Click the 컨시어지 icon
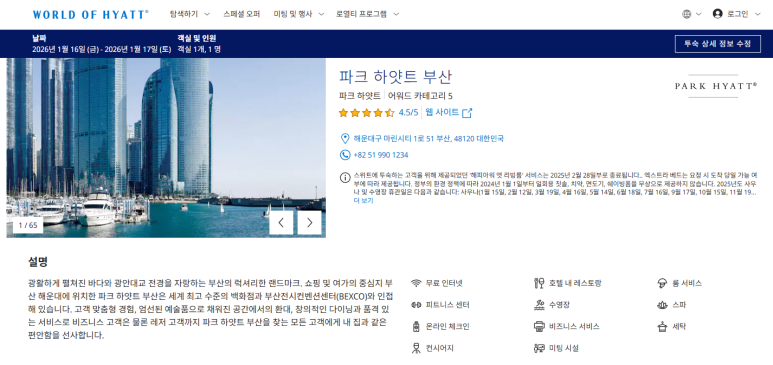 416,348
